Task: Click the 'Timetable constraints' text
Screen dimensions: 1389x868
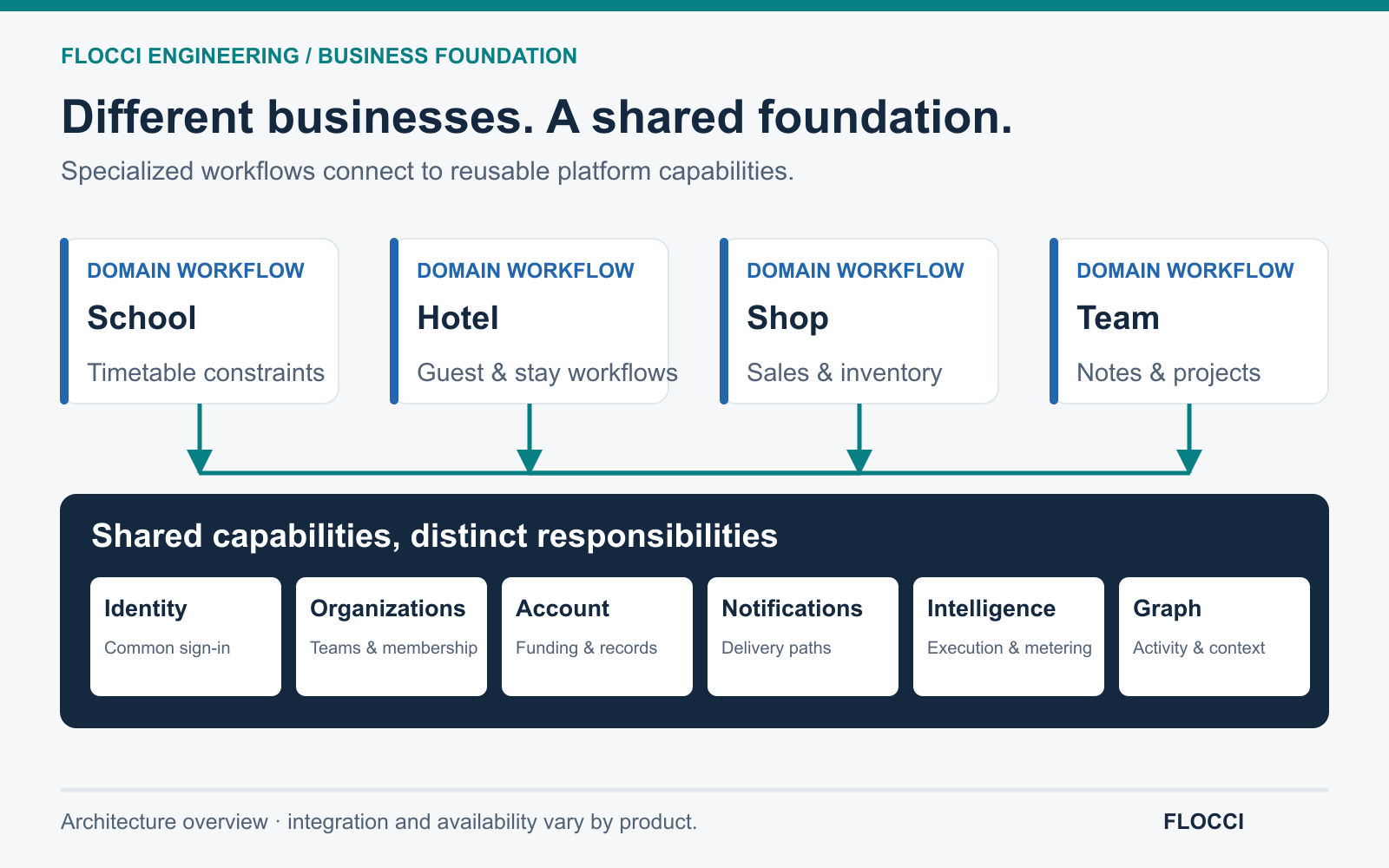Action: click(x=206, y=372)
